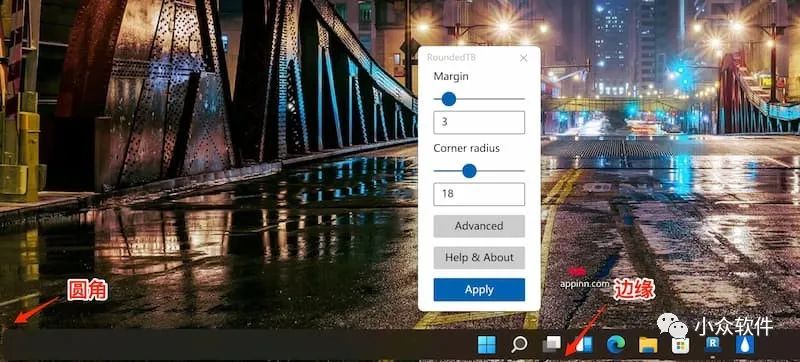Apply the RoundedTB settings
Viewport: 800px width, 362px height.
click(479, 290)
